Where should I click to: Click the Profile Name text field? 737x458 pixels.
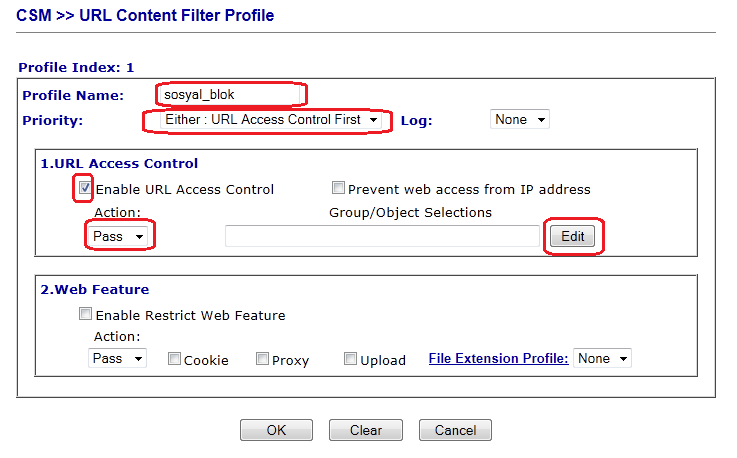230,95
